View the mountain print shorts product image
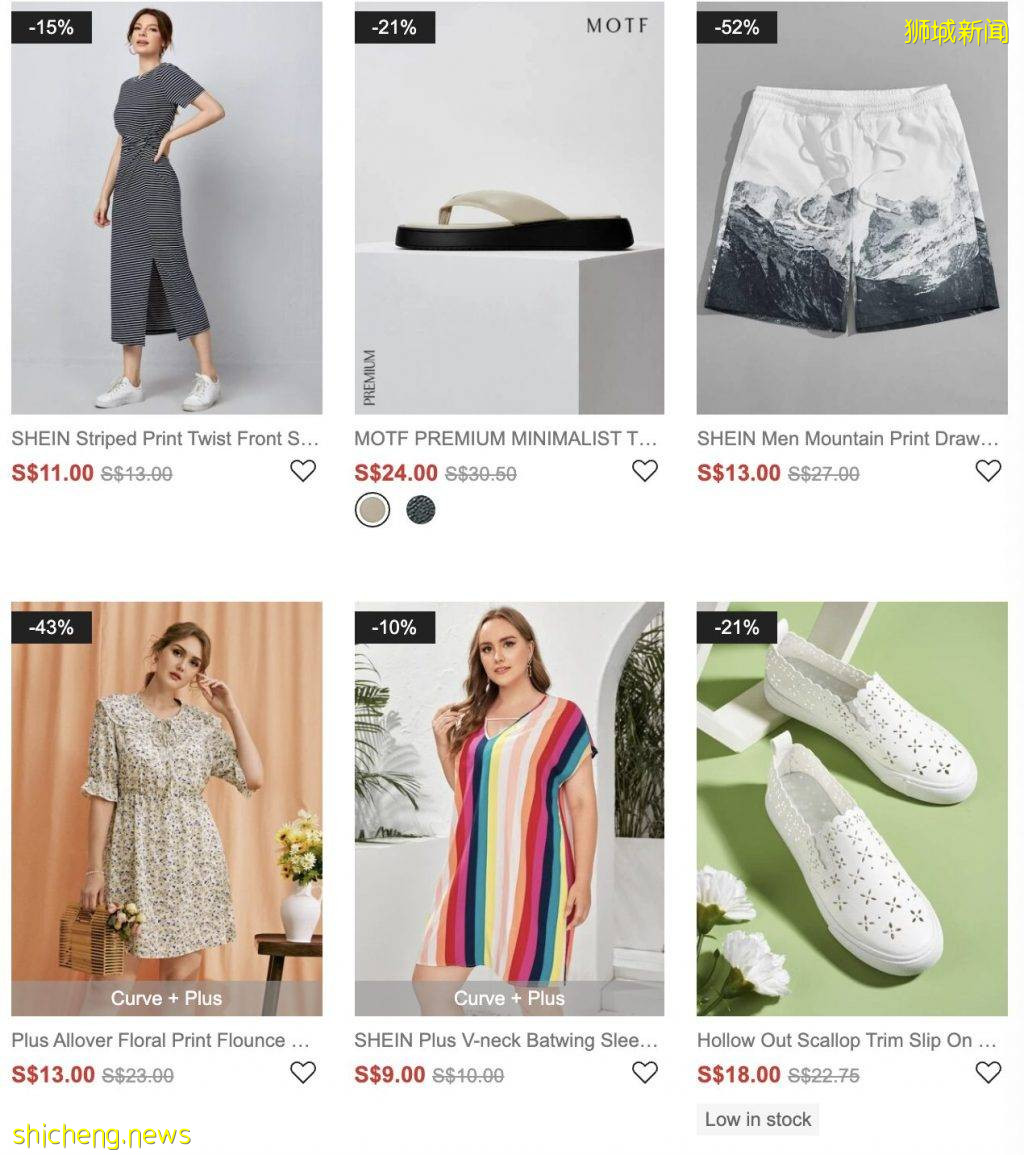Screen dimensions: 1024x1155 tap(852, 208)
